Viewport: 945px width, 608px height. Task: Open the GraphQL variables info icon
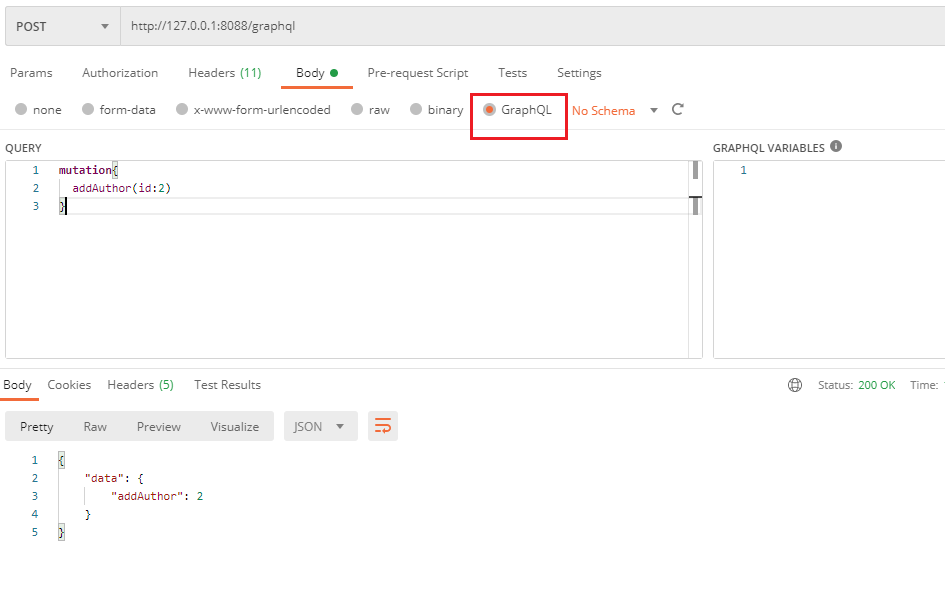[835, 146]
